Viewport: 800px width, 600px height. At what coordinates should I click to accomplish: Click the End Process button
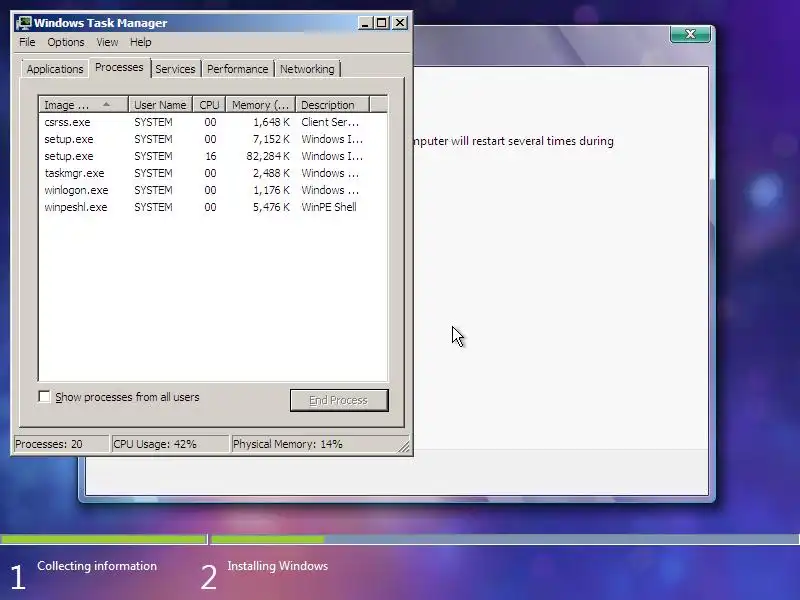[x=339, y=401]
